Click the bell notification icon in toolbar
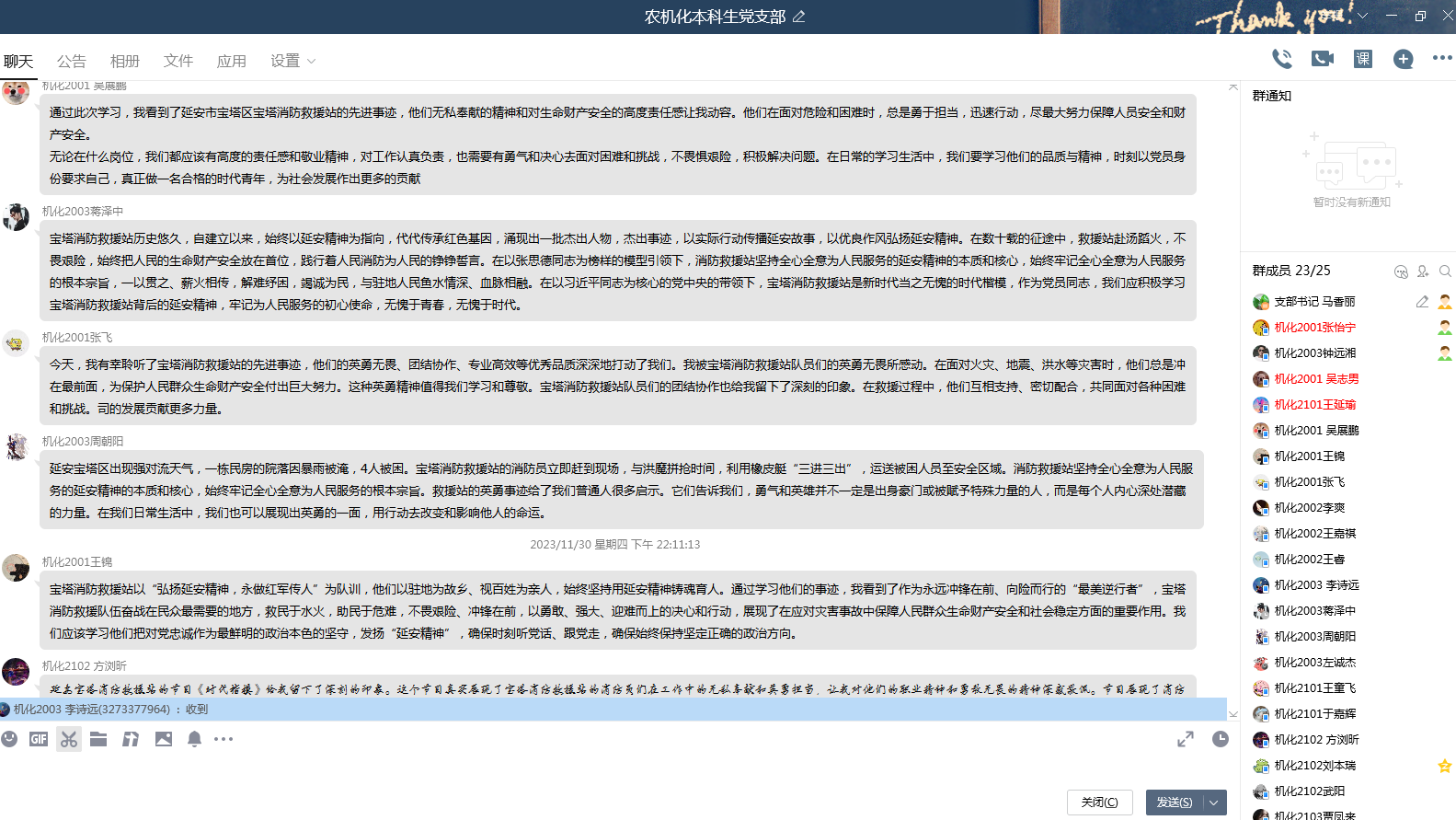The height and width of the screenshot is (820, 1456). point(194,739)
